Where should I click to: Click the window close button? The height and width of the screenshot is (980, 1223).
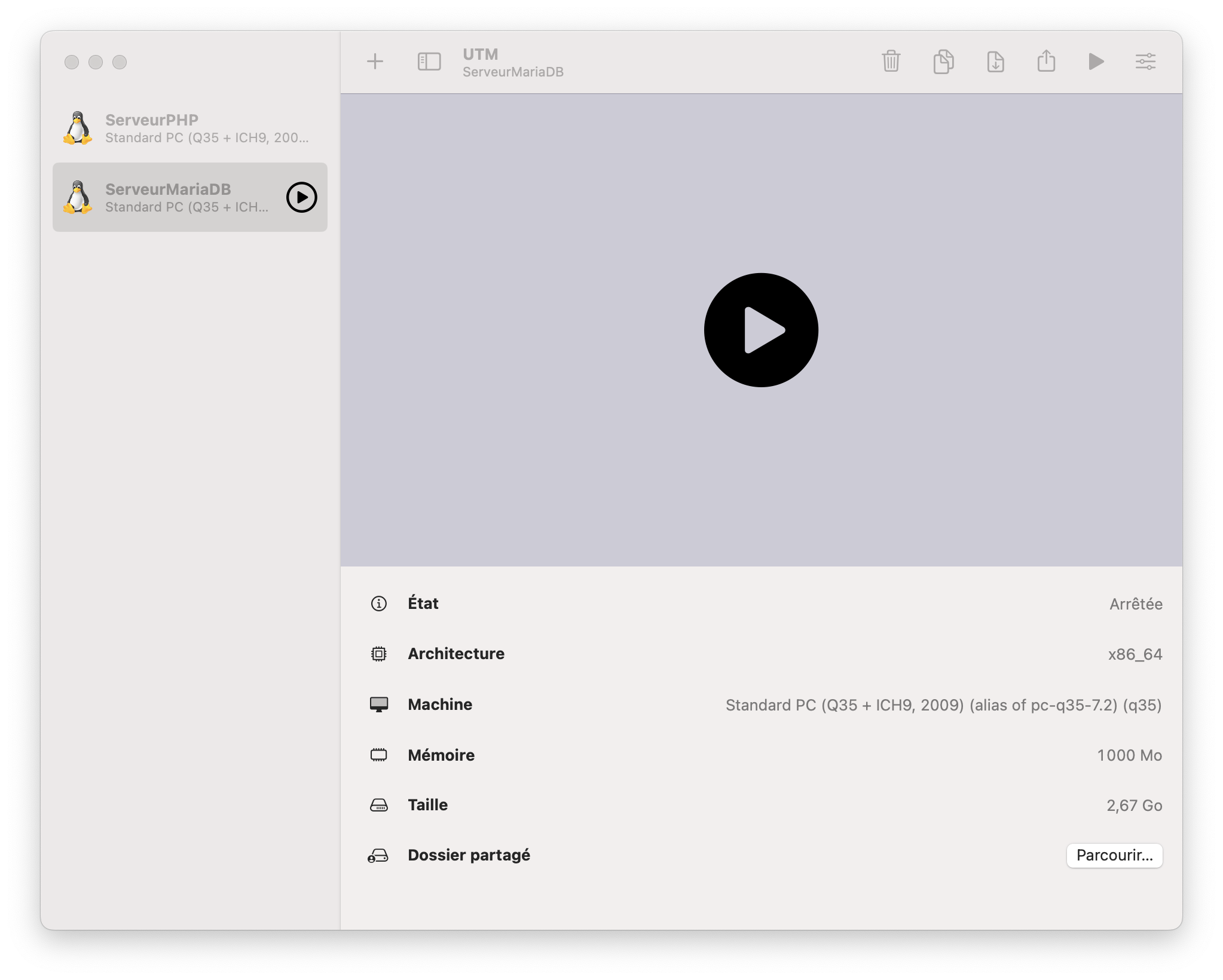tap(72, 62)
